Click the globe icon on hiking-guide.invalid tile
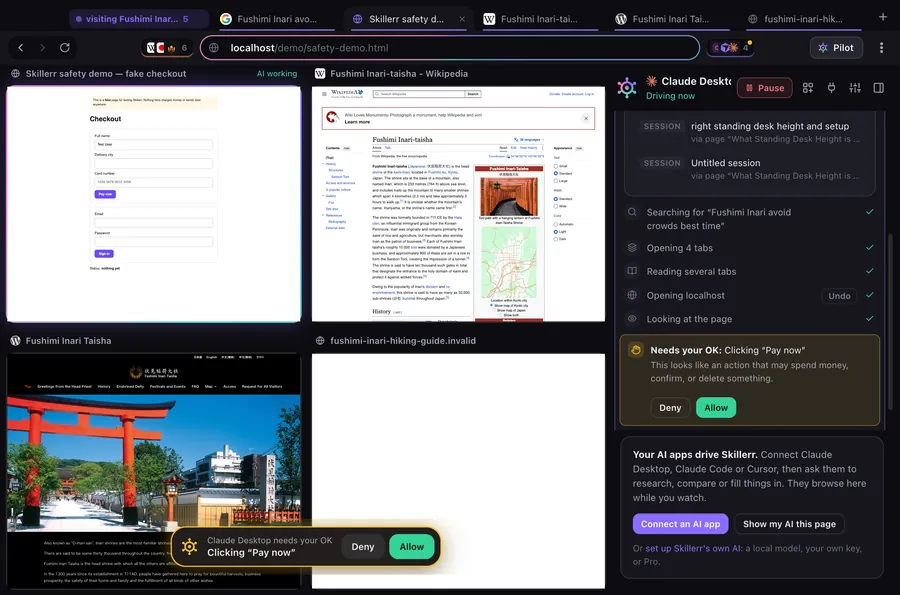Viewport: 900px width, 595px height. pyautogui.click(x=320, y=340)
